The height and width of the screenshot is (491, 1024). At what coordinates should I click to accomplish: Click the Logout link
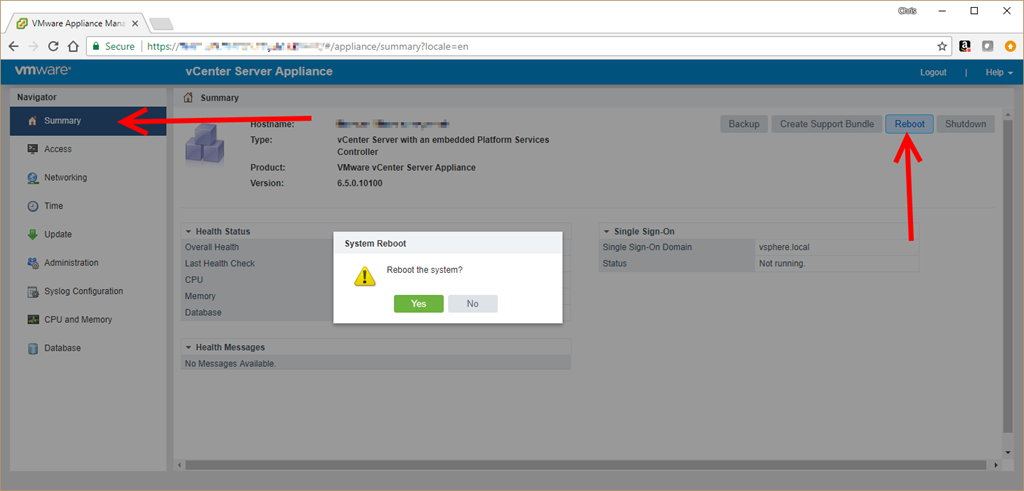[x=933, y=72]
